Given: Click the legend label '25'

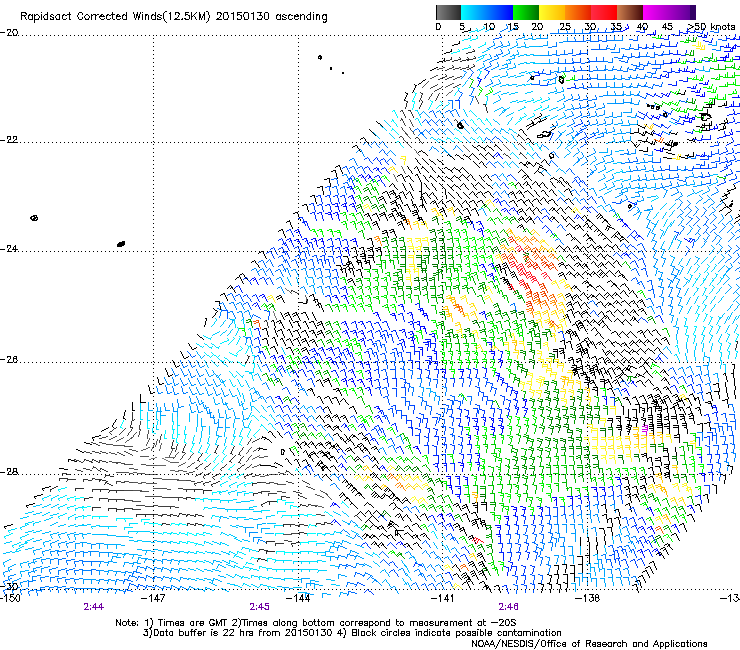Looking at the screenshot, I should pos(564,27).
